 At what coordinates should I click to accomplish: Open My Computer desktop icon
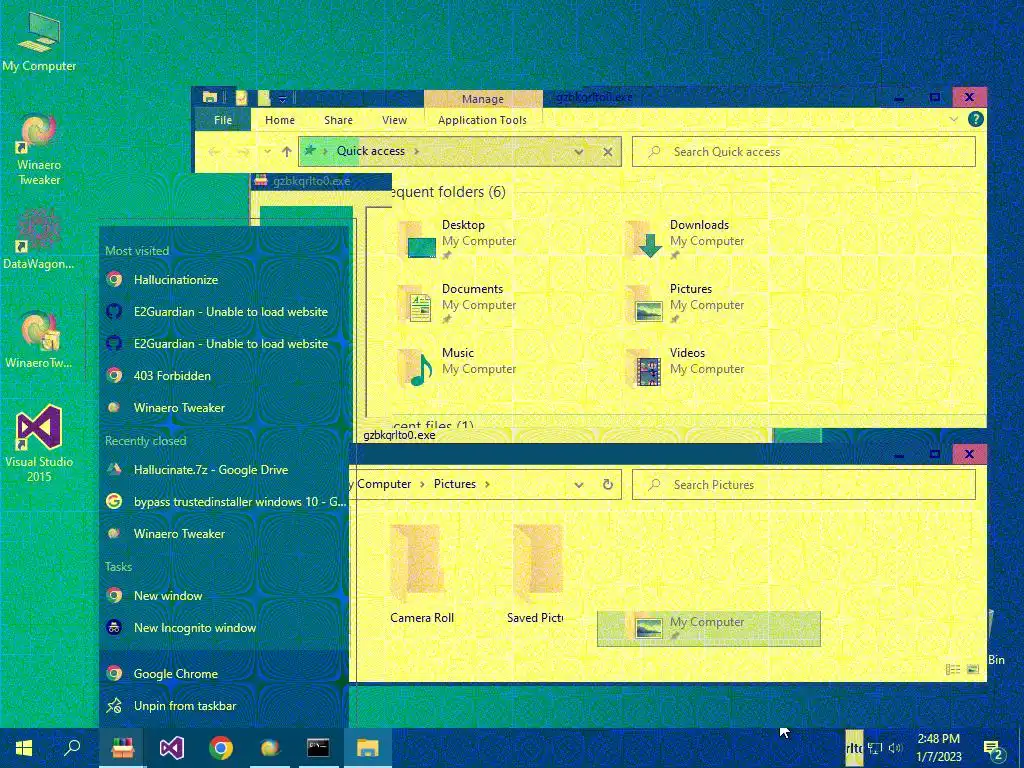pyautogui.click(x=39, y=41)
